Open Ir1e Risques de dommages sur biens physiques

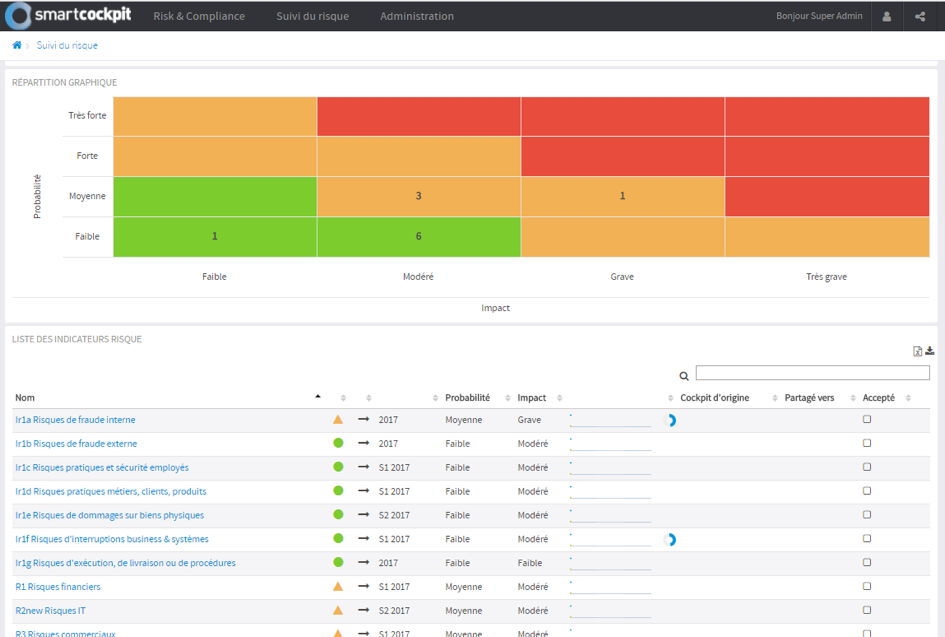pos(110,515)
